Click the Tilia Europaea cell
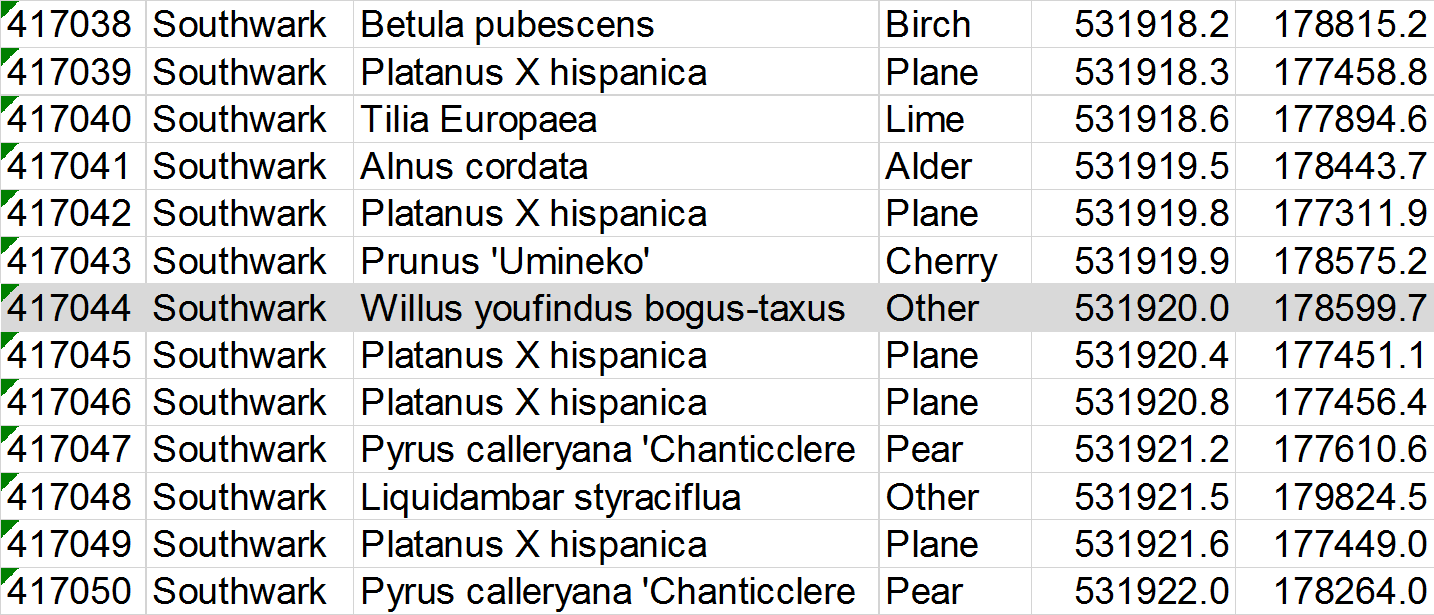Viewport: 1434px width, 615px height. (478, 120)
